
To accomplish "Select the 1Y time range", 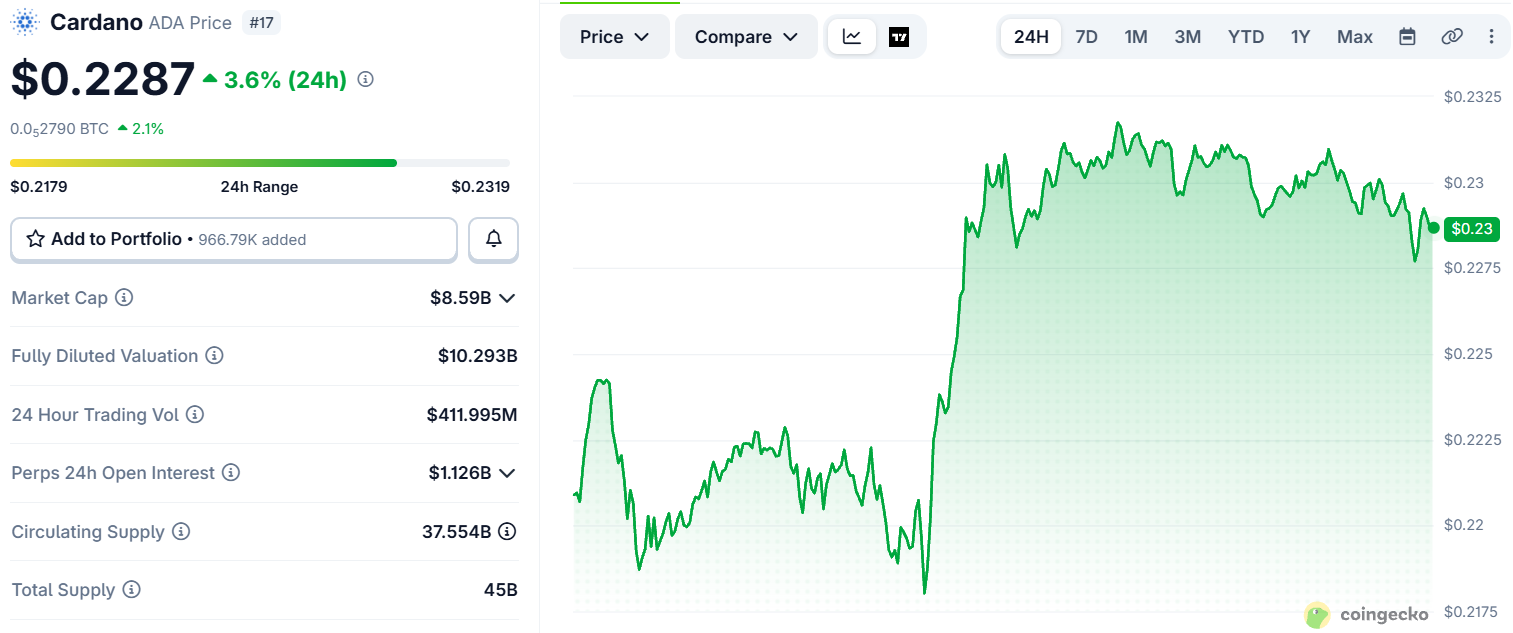I will tap(1300, 37).
